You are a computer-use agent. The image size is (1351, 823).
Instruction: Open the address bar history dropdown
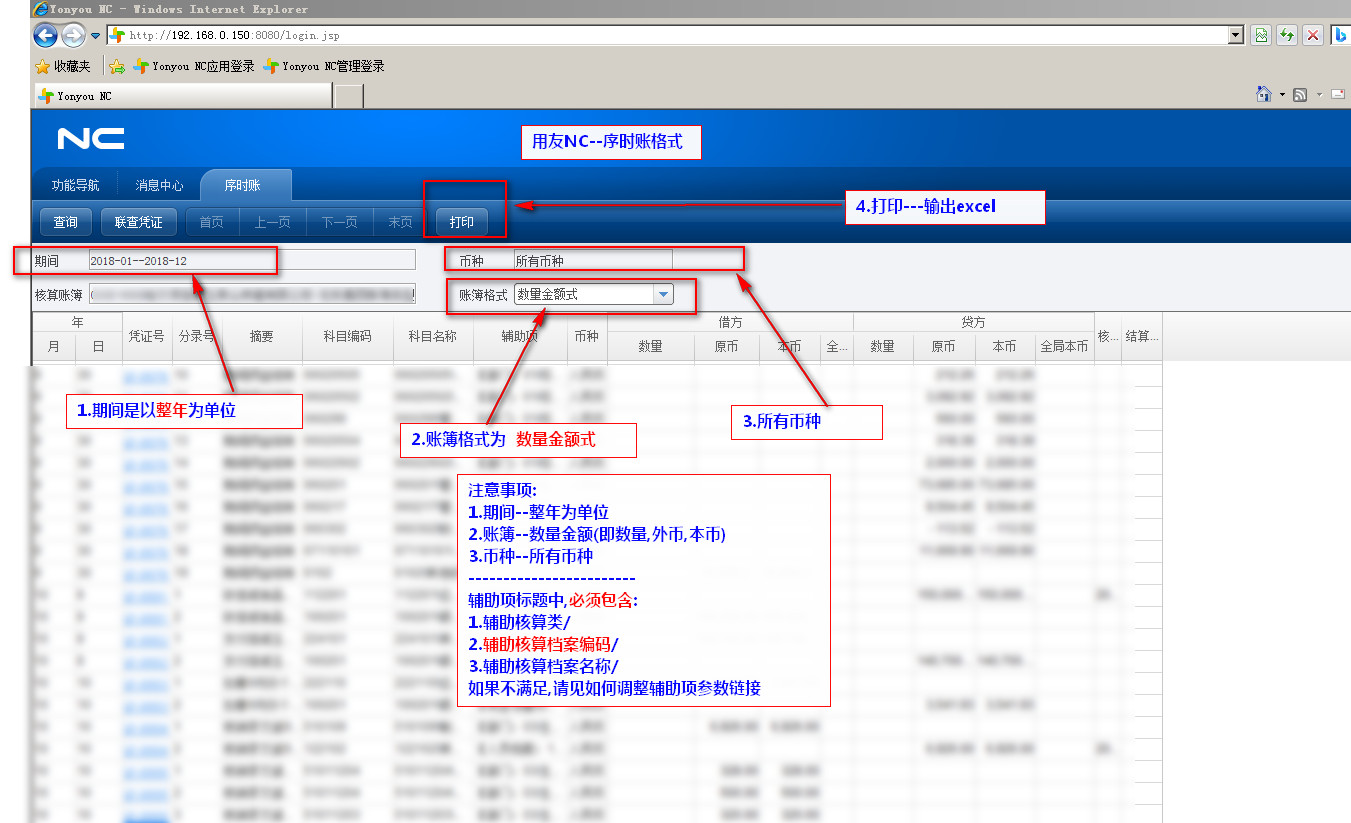pyautogui.click(x=1236, y=35)
